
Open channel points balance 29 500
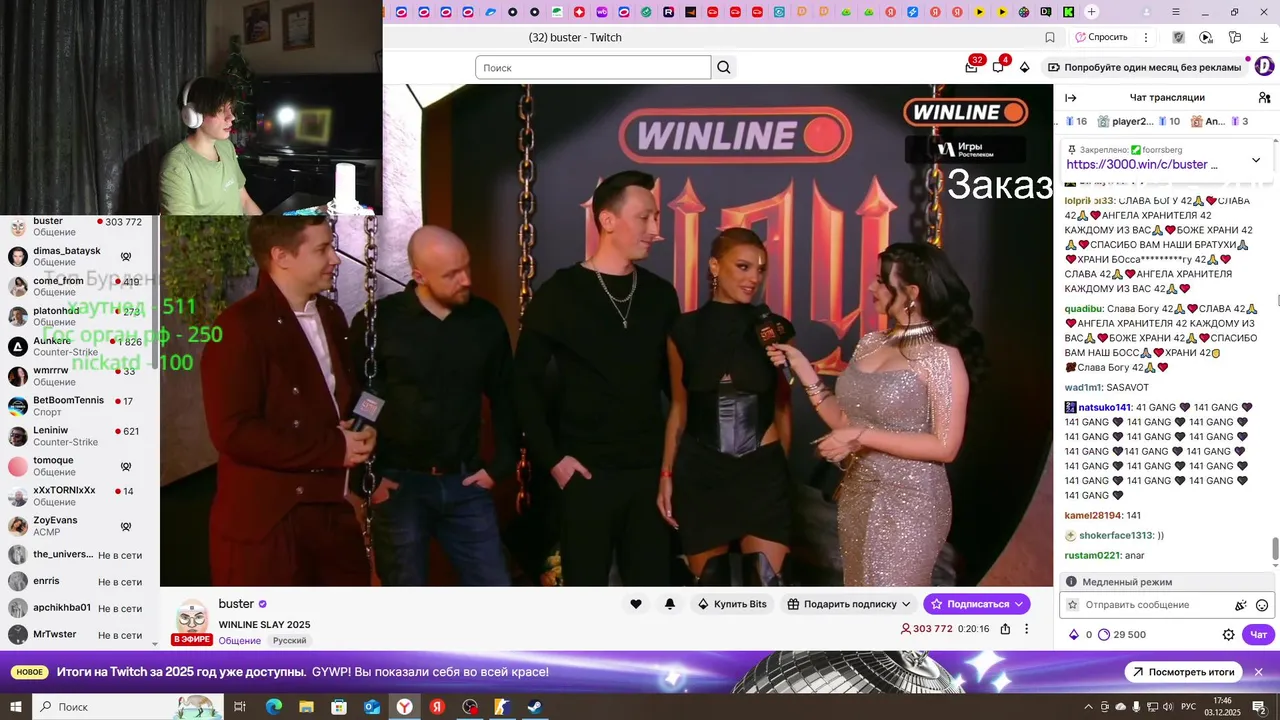(1122, 635)
